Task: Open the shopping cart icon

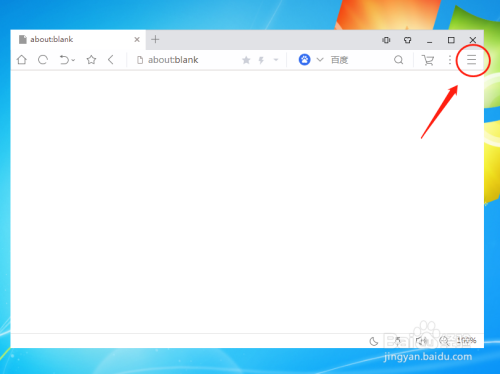Action: pos(428,60)
